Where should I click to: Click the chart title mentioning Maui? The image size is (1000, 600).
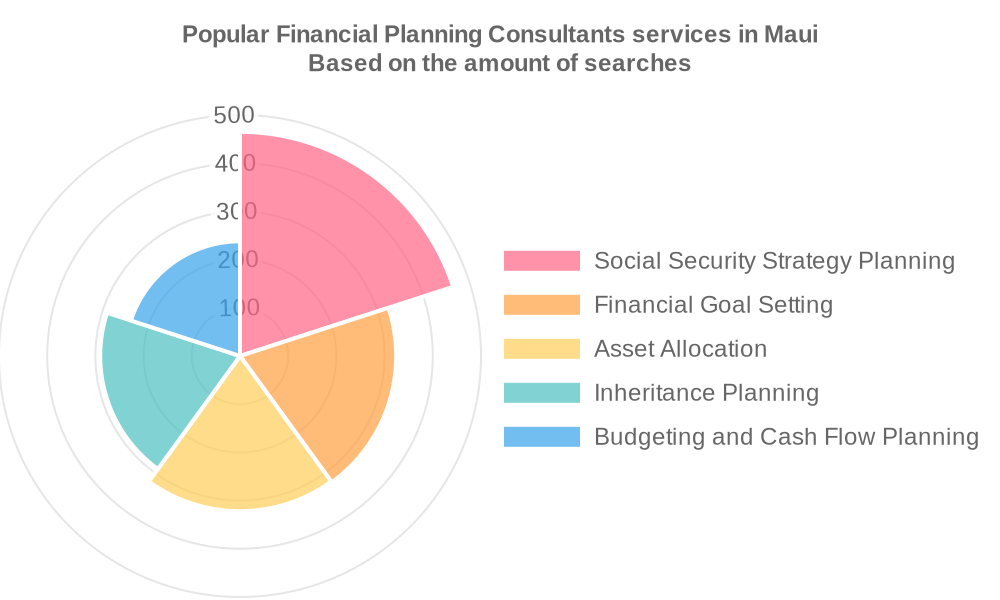(500, 35)
